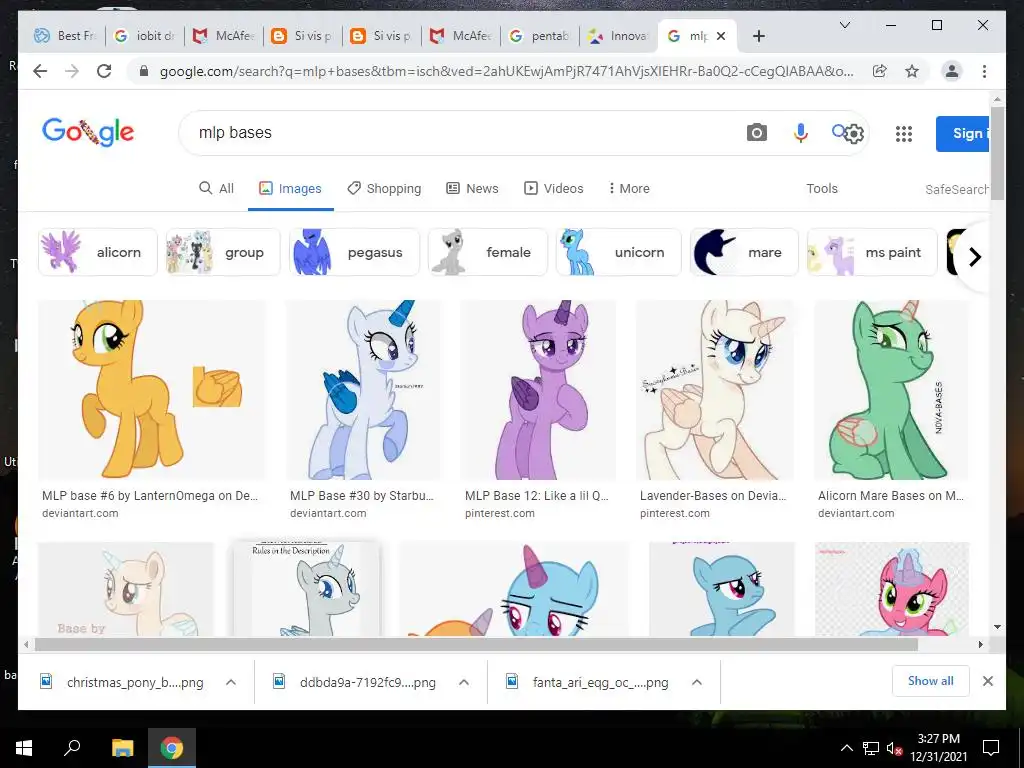Filter by female chip
Viewport: 1024px width, 768px height.
tap(488, 252)
